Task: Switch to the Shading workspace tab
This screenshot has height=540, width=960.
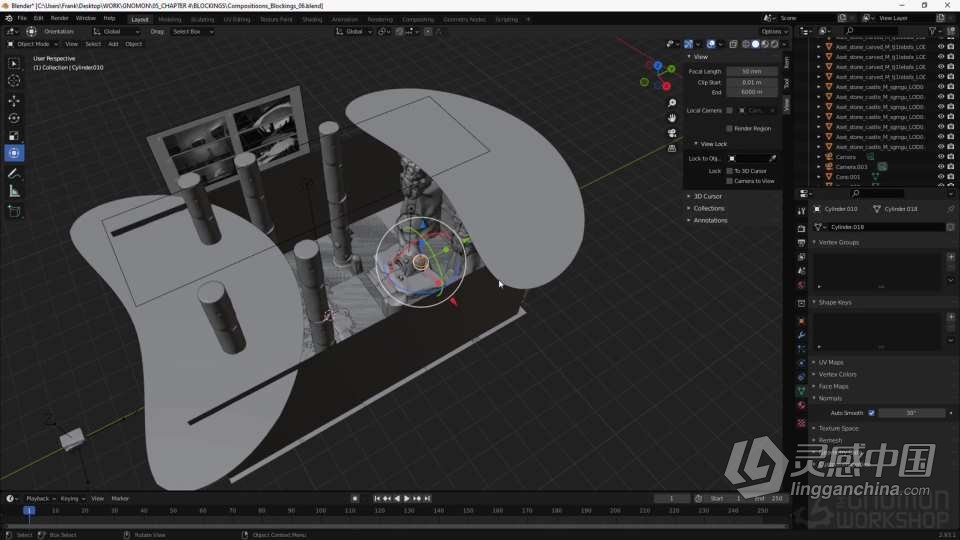Action: (312, 20)
